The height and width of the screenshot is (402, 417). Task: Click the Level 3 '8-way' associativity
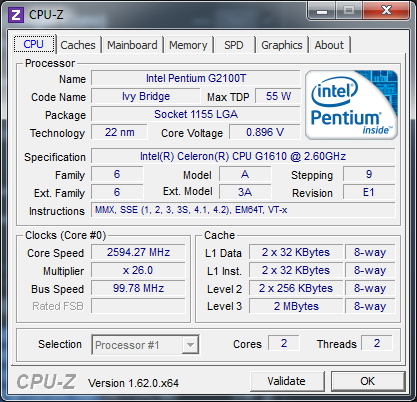[x=370, y=306]
